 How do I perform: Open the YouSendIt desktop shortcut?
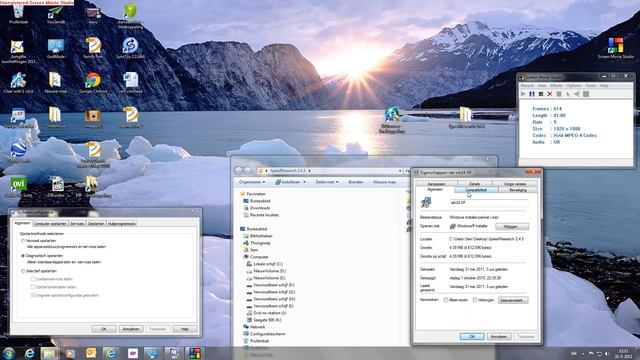[56, 13]
